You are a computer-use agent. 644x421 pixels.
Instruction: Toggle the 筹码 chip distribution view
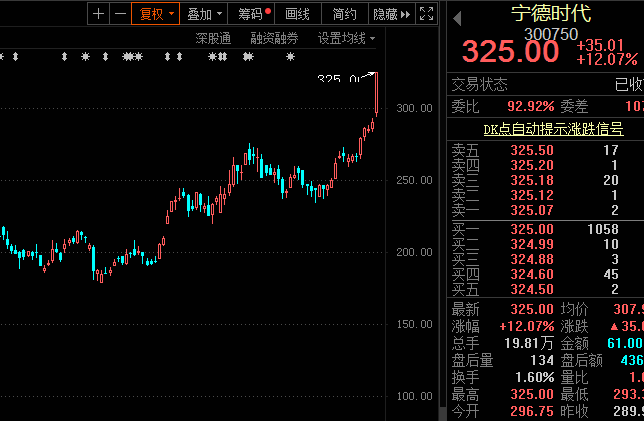[x=250, y=14]
